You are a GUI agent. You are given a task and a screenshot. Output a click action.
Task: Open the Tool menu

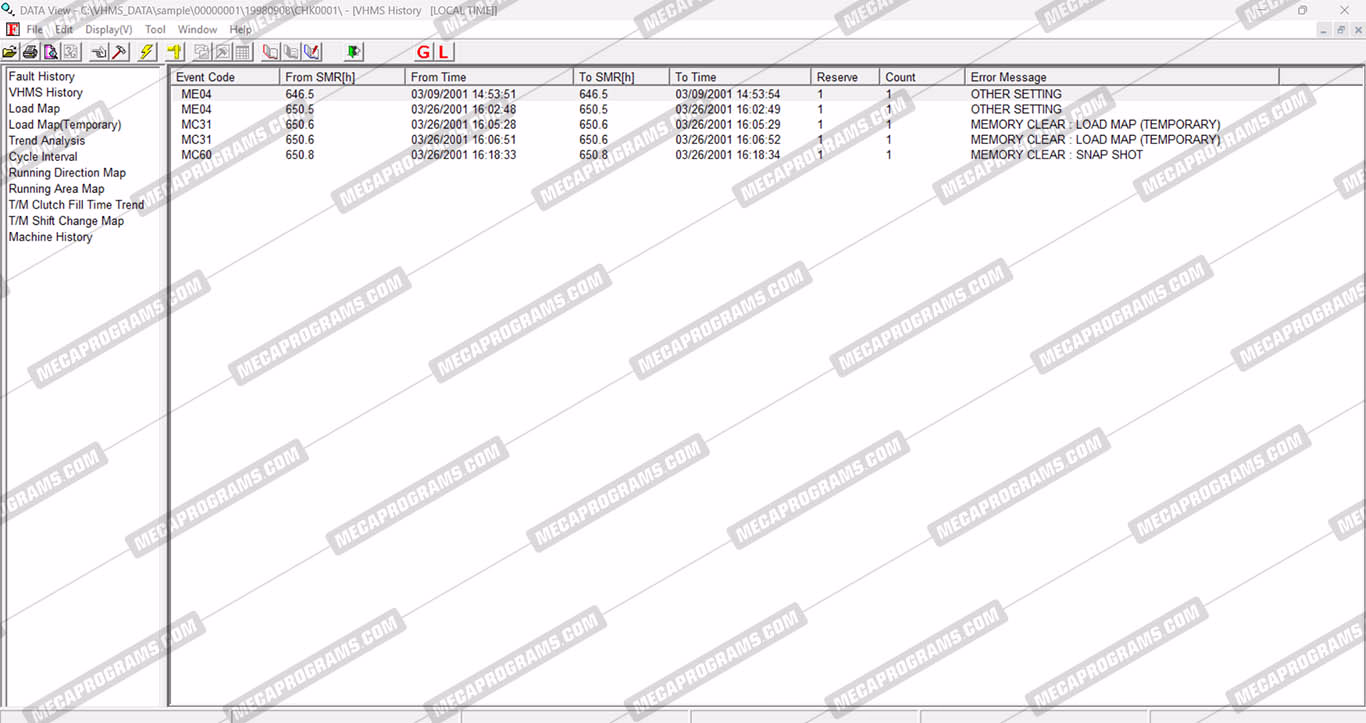[155, 30]
